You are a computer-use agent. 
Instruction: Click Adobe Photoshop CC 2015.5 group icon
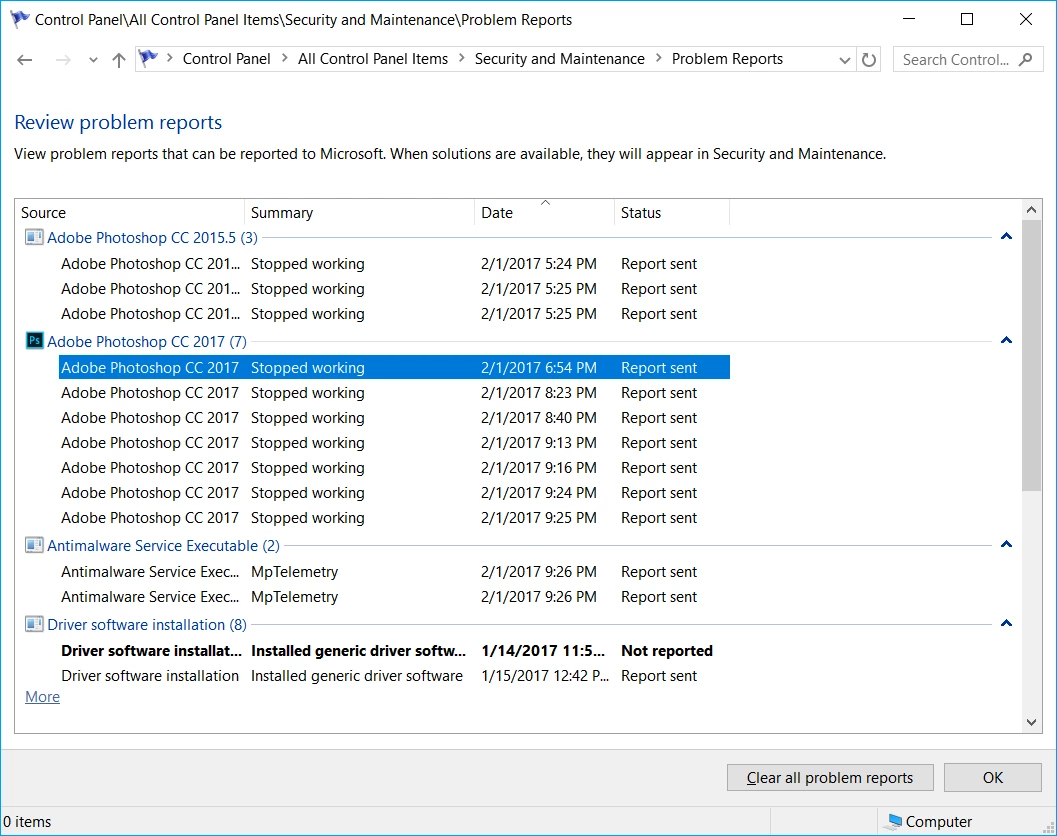[34, 237]
